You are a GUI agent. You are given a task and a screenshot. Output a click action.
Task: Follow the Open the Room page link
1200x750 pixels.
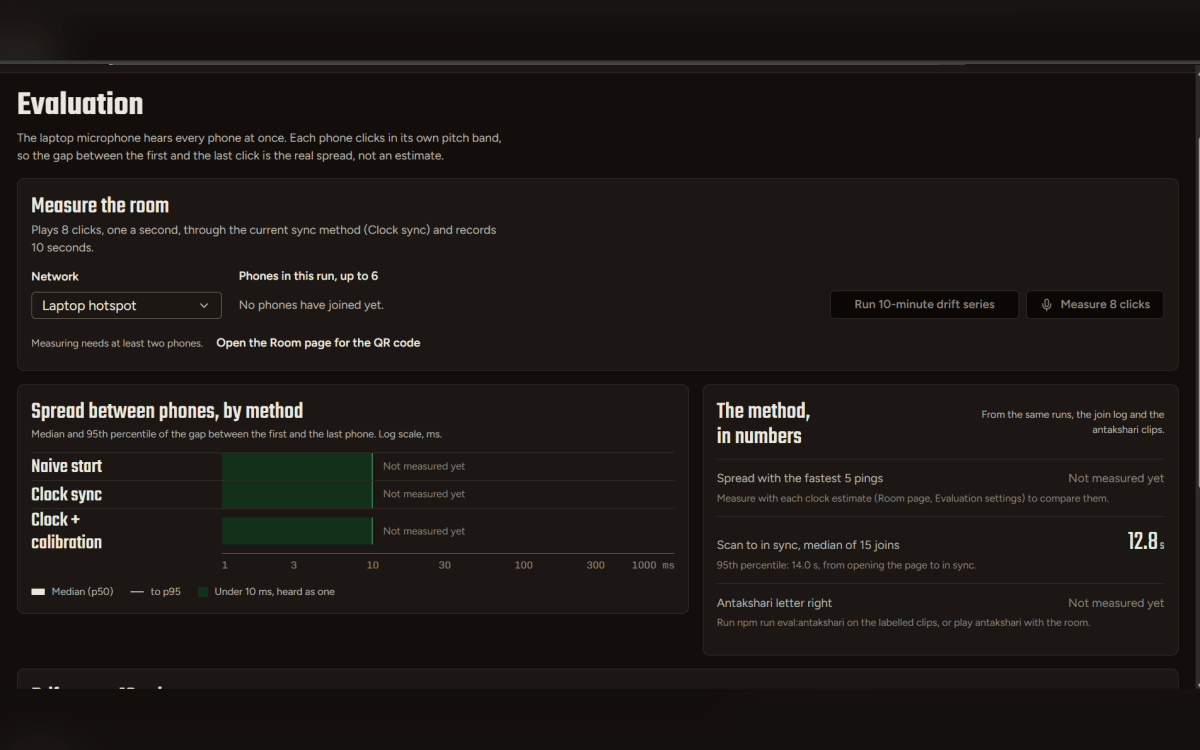(x=318, y=343)
